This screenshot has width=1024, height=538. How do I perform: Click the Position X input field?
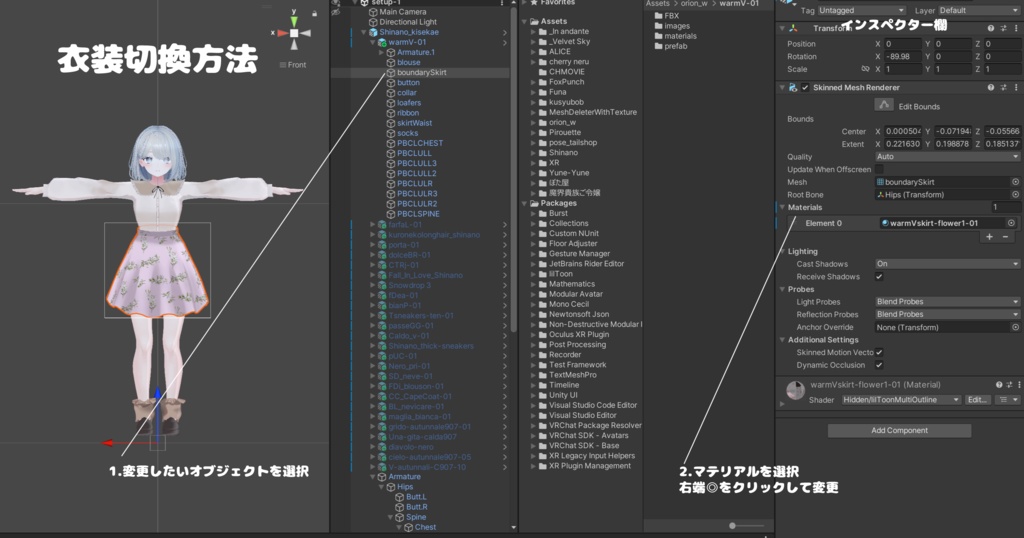[903, 44]
